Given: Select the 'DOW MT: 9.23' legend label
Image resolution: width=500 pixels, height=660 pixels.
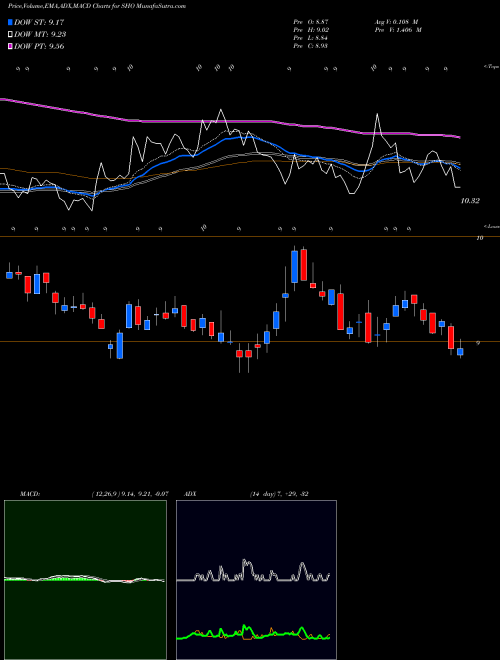Looking at the screenshot, I should (40, 35).
